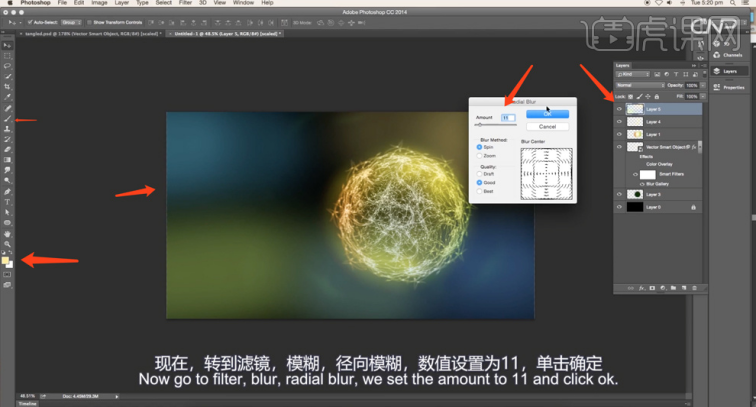Switch to tangled.psd document tab
This screenshot has width=756, height=407.
[x=91, y=34]
